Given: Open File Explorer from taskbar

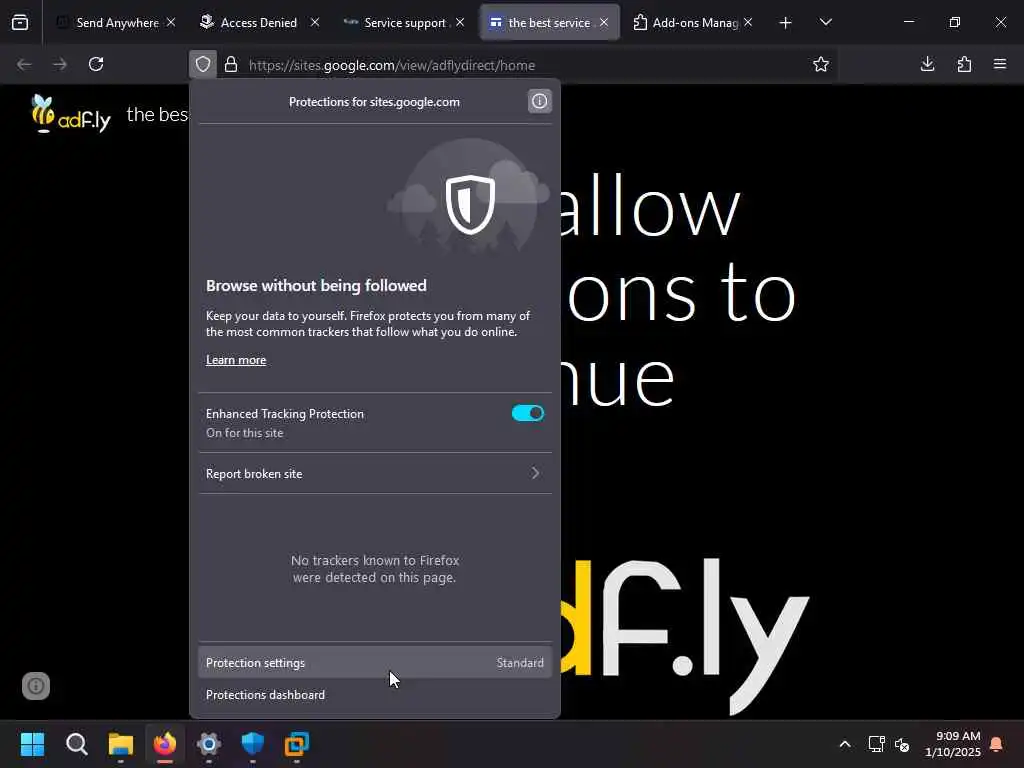Looking at the screenshot, I should (x=120, y=744).
